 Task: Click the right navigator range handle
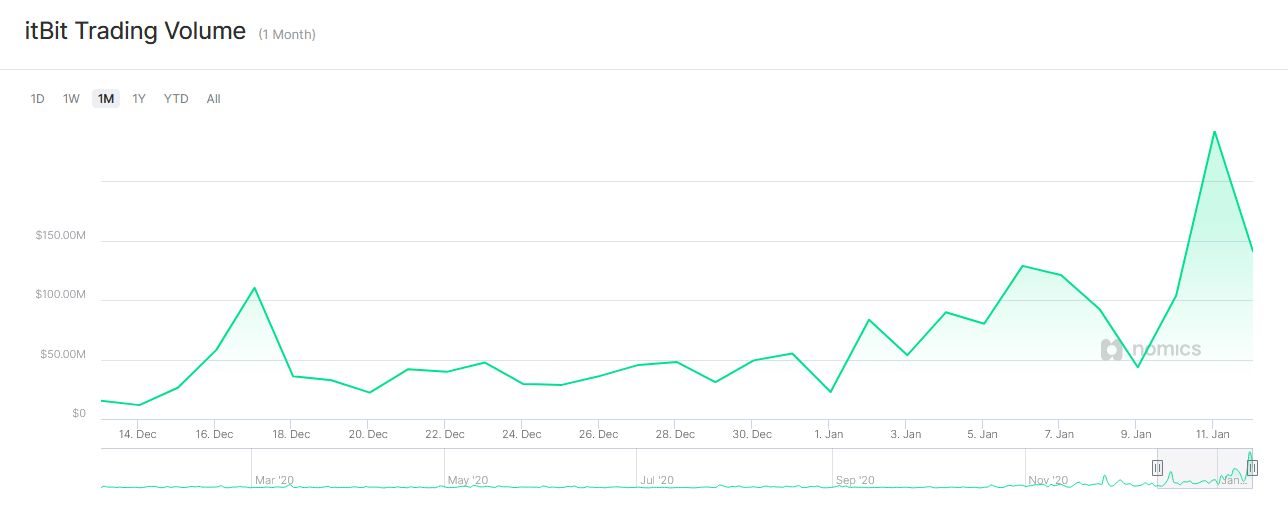1252,468
